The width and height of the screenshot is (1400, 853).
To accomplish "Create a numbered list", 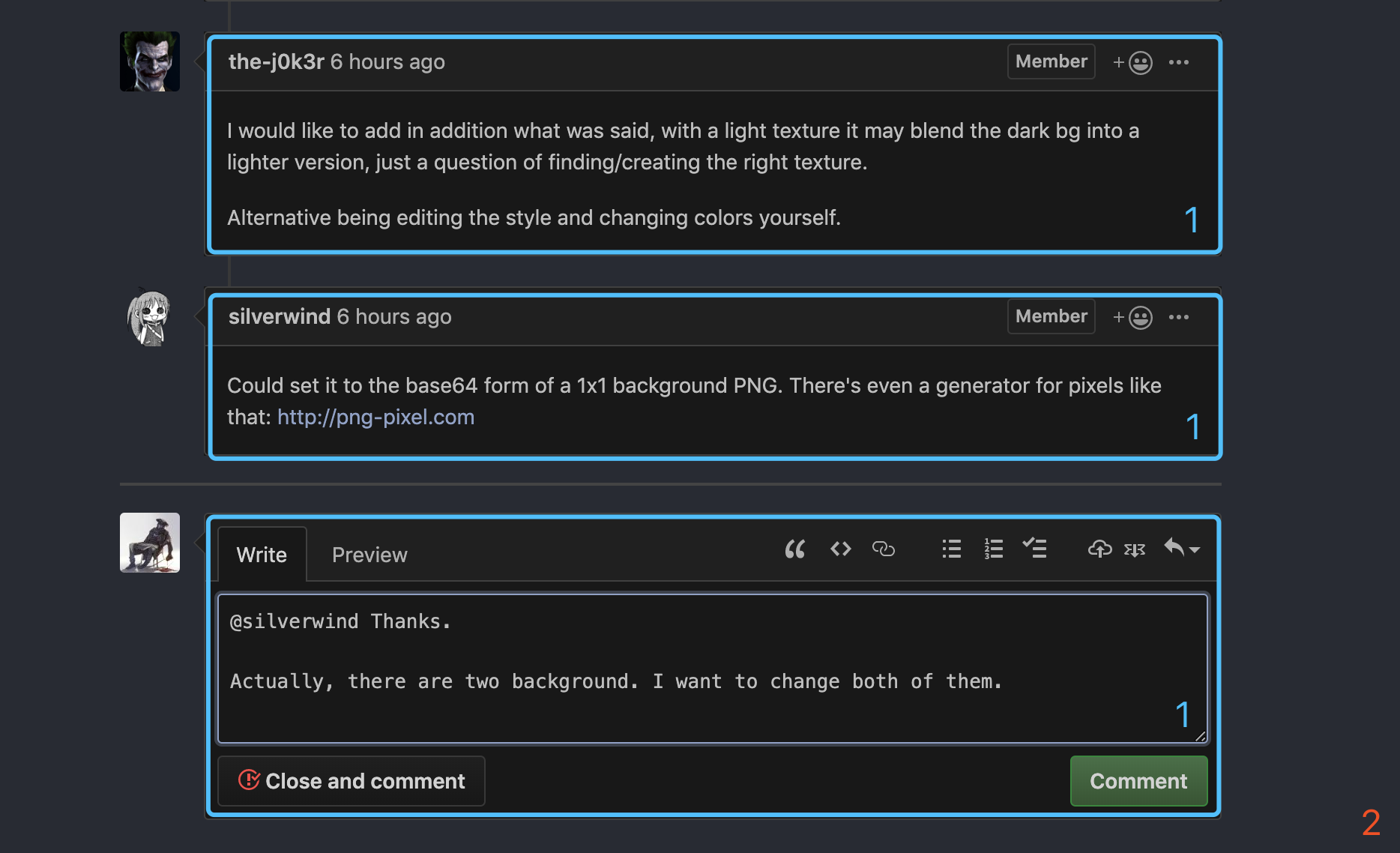I will click(x=992, y=549).
